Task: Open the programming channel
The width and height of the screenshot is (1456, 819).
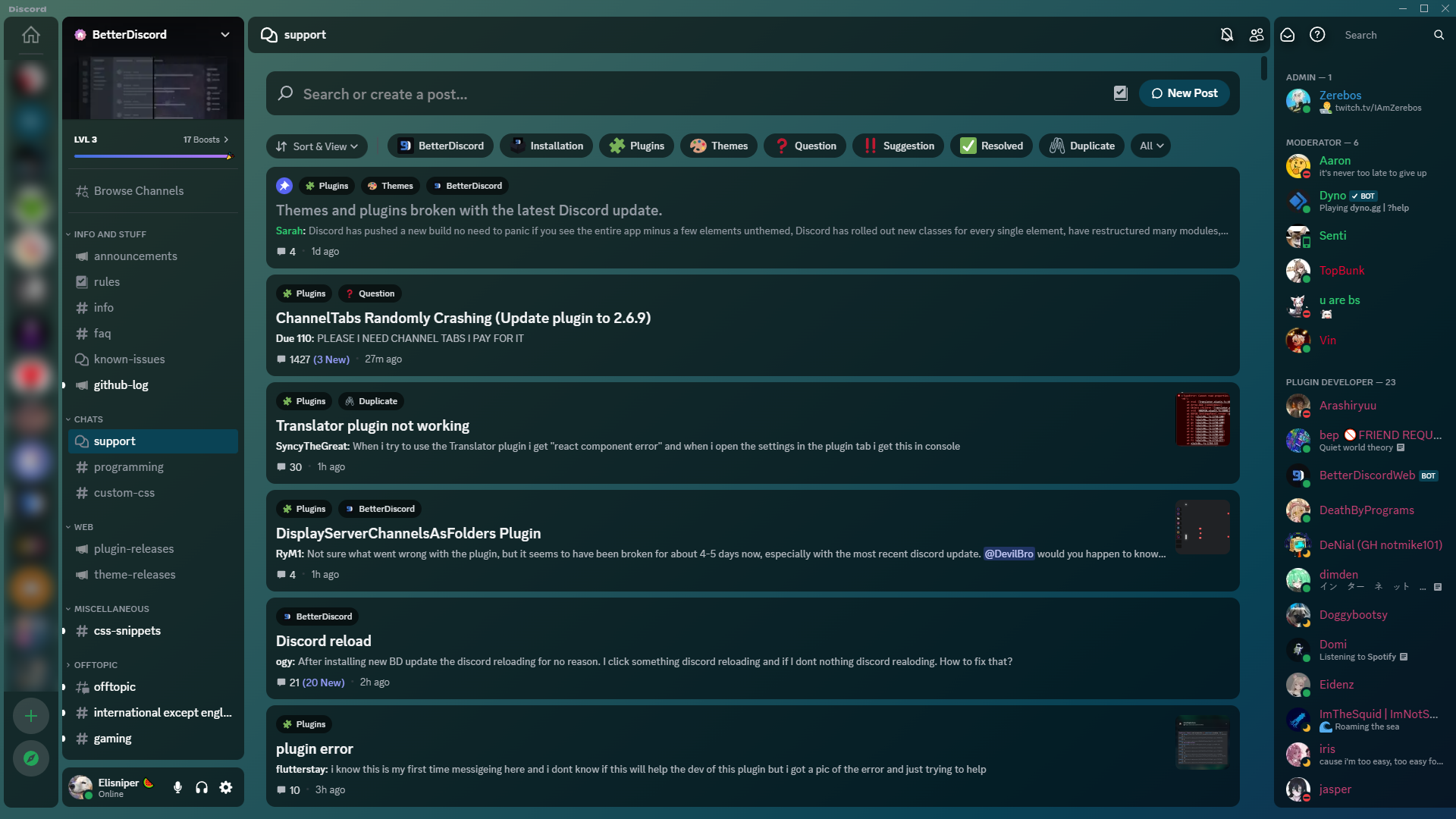Action: (x=129, y=467)
